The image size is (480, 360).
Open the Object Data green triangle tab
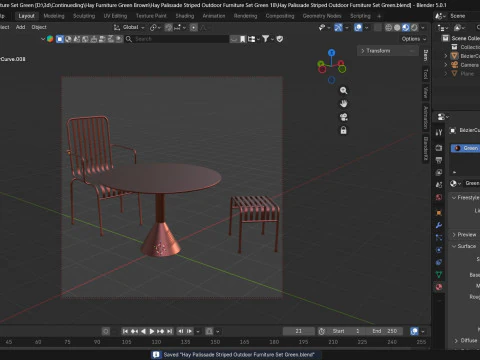coord(439,274)
